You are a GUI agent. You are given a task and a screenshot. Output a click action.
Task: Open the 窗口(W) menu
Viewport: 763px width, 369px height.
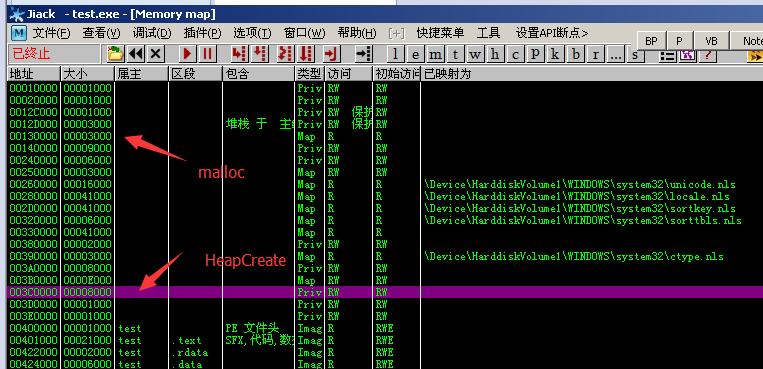(305, 33)
